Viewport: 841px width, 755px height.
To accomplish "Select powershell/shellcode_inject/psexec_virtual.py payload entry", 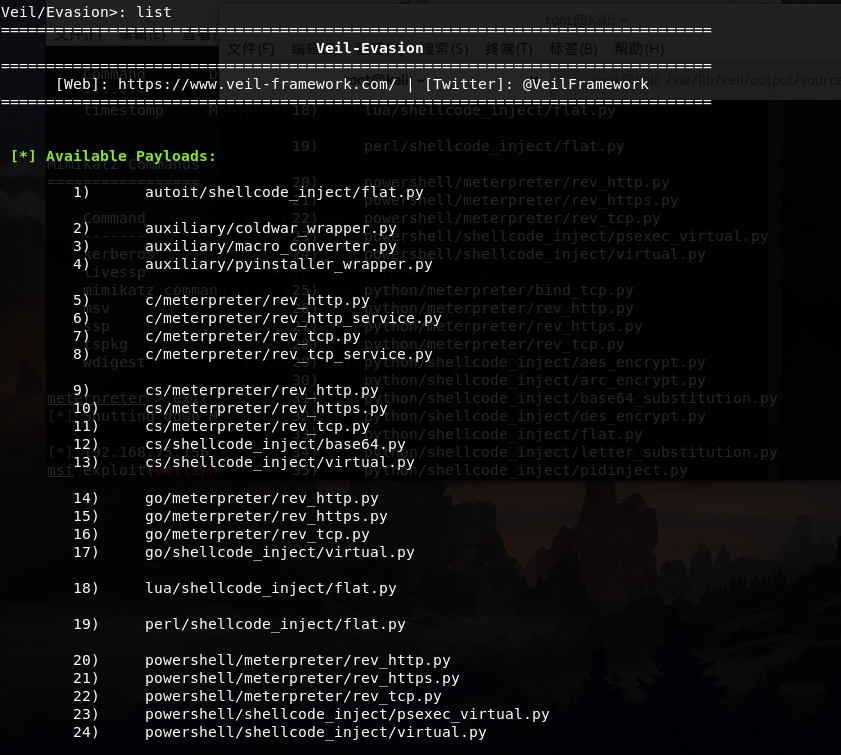I will coord(347,714).
